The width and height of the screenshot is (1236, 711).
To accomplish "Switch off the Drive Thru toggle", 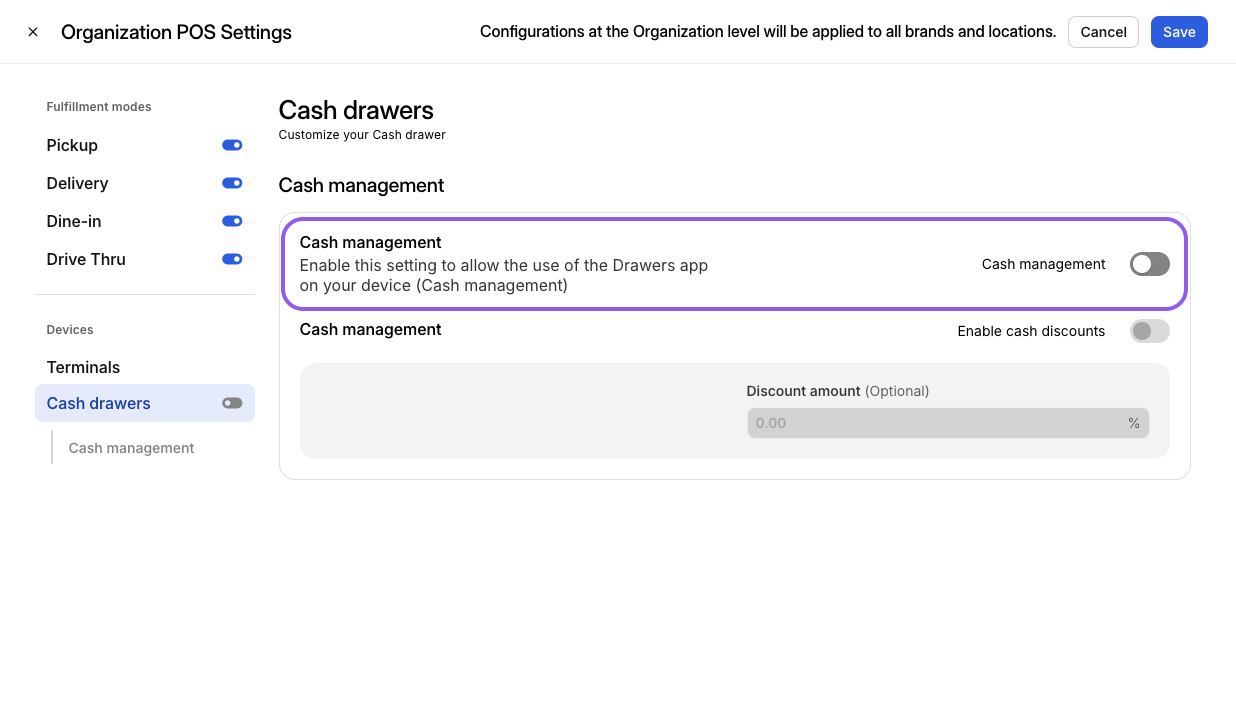I will 232,259.
